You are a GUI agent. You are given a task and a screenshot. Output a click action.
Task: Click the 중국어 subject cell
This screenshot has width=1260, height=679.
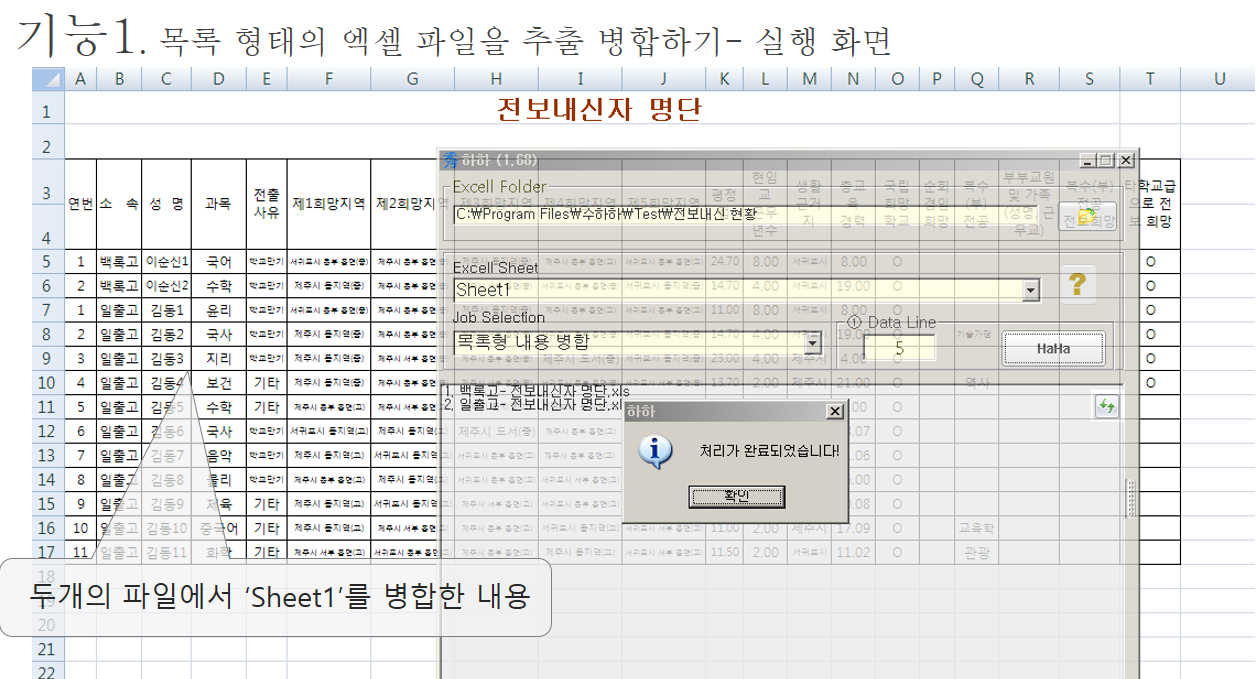218,528
